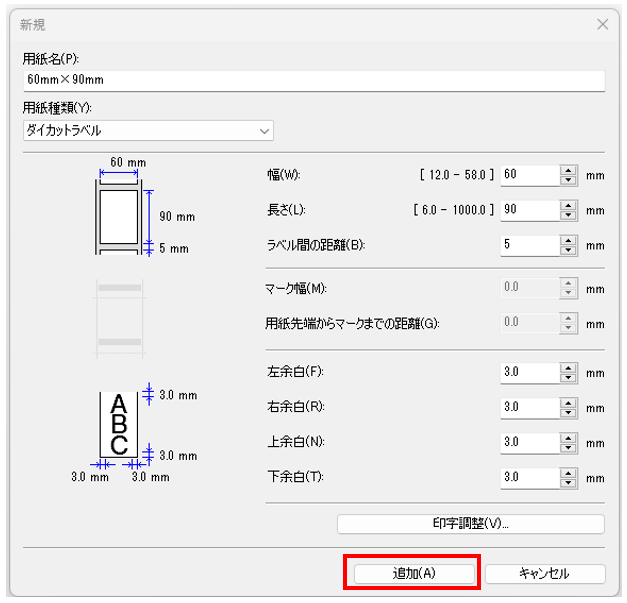Increase 下余白(T) with the up arrow

[x=569, y=472]
